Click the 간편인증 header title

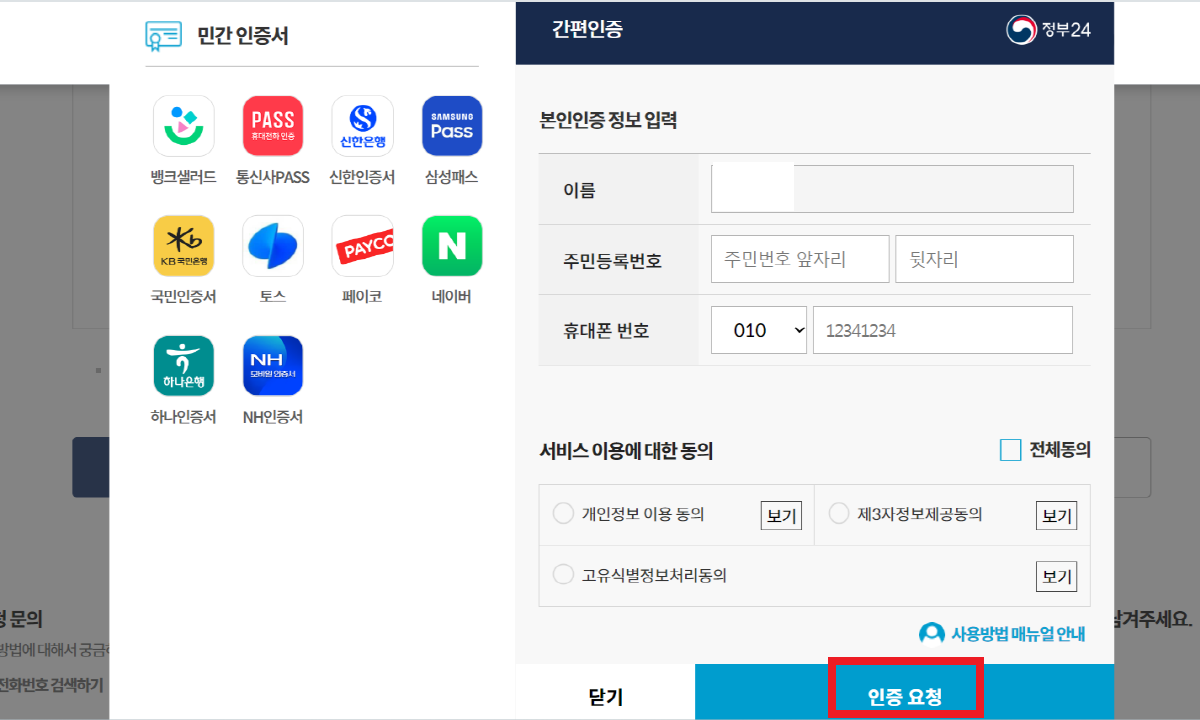[587, 29]
